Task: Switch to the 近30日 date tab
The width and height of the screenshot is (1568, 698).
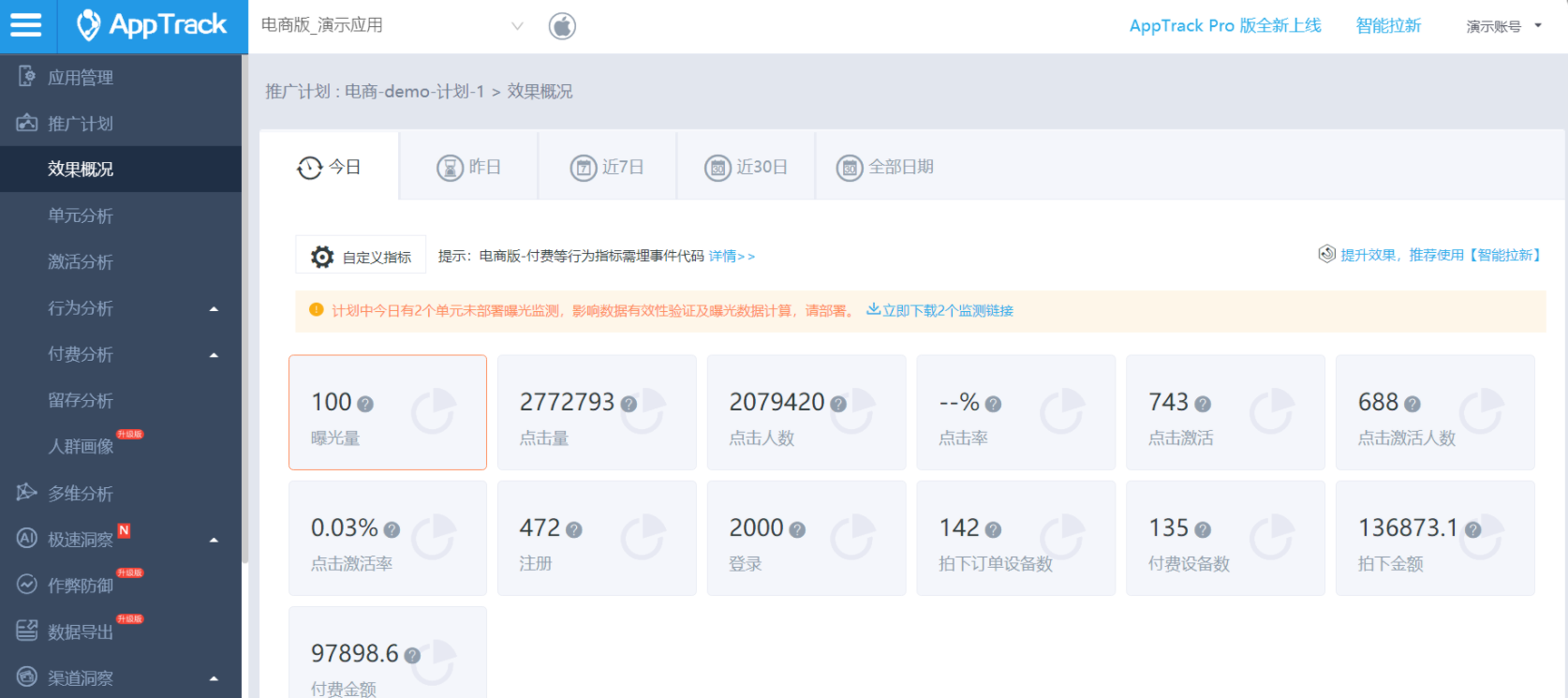Action: 747,167
